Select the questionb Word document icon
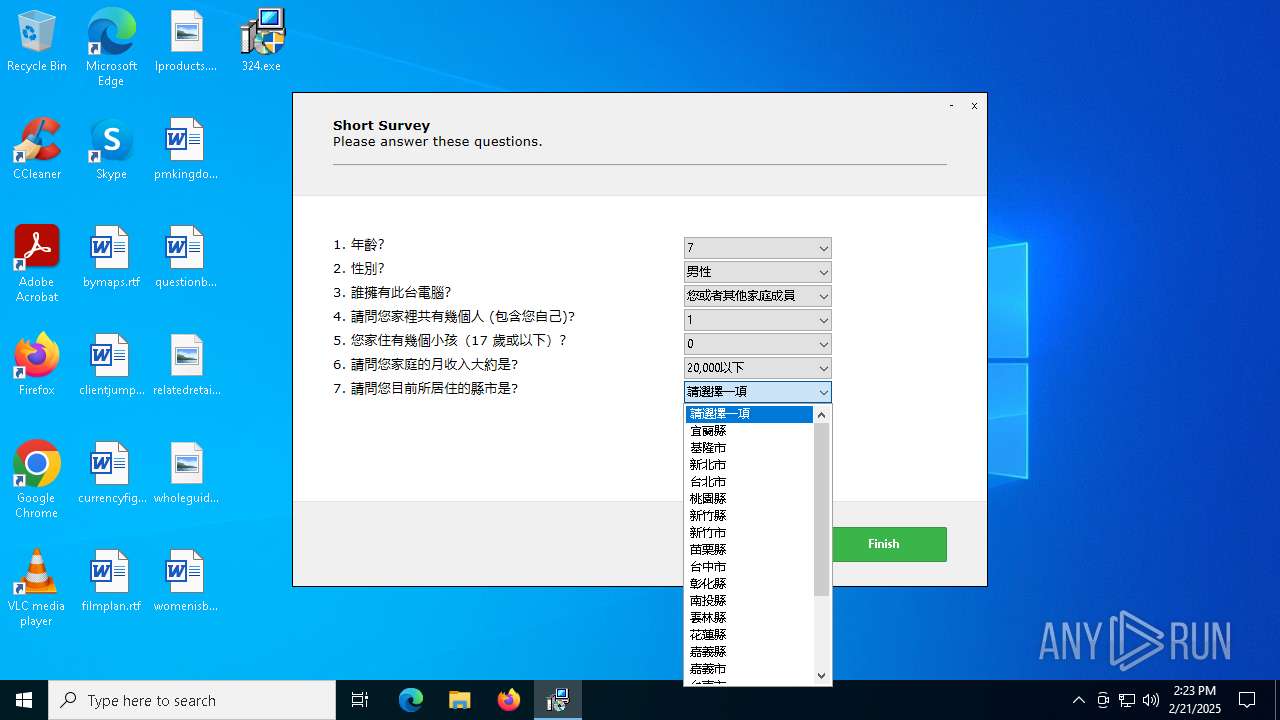Viewport: 1280px width, 720px height. click(x=186, y=258)
